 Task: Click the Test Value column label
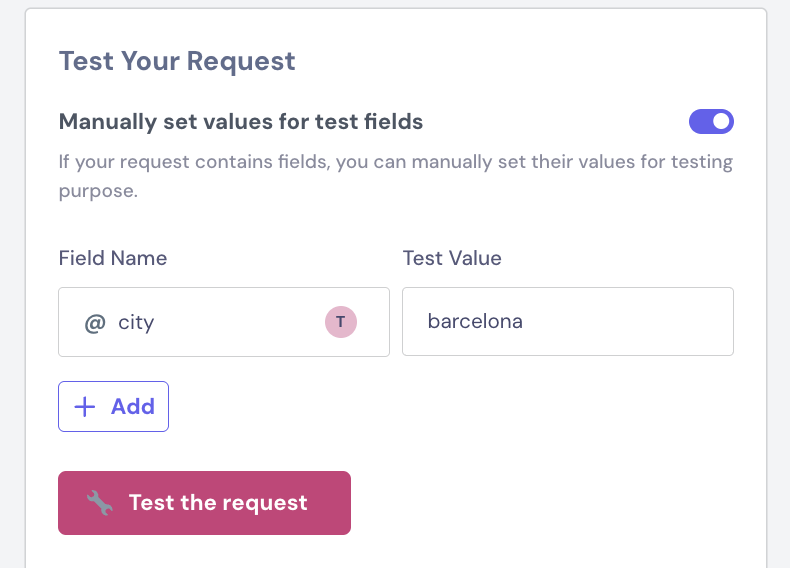click(x=452, y=258)
